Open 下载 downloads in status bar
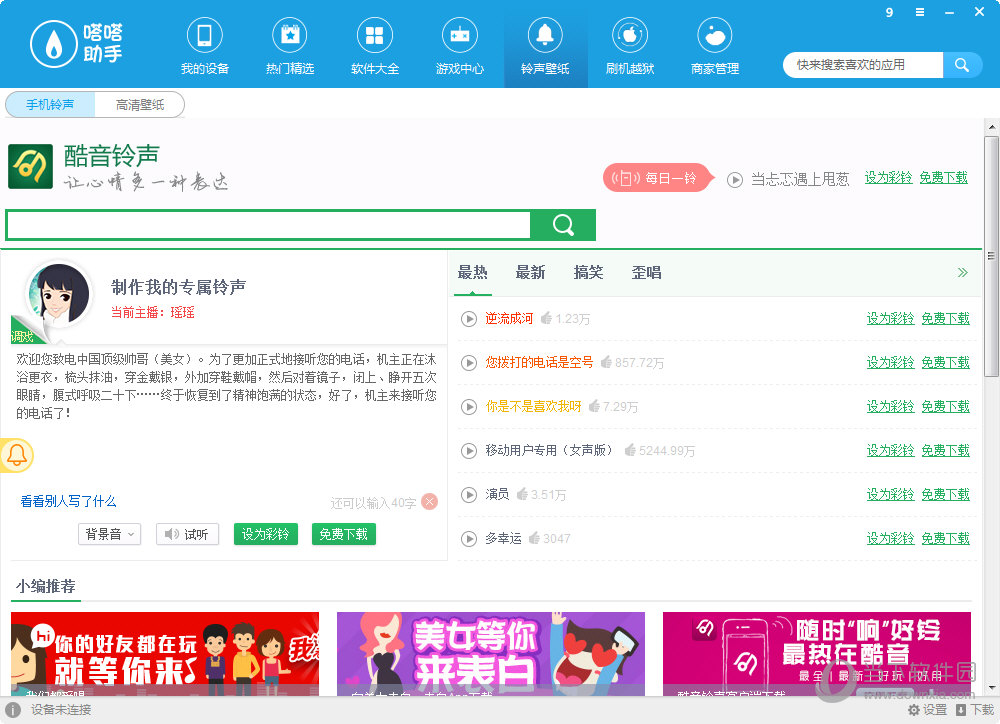Image resolution: width=1000 pixels, height=724 pixels. [x=975, y=709]
